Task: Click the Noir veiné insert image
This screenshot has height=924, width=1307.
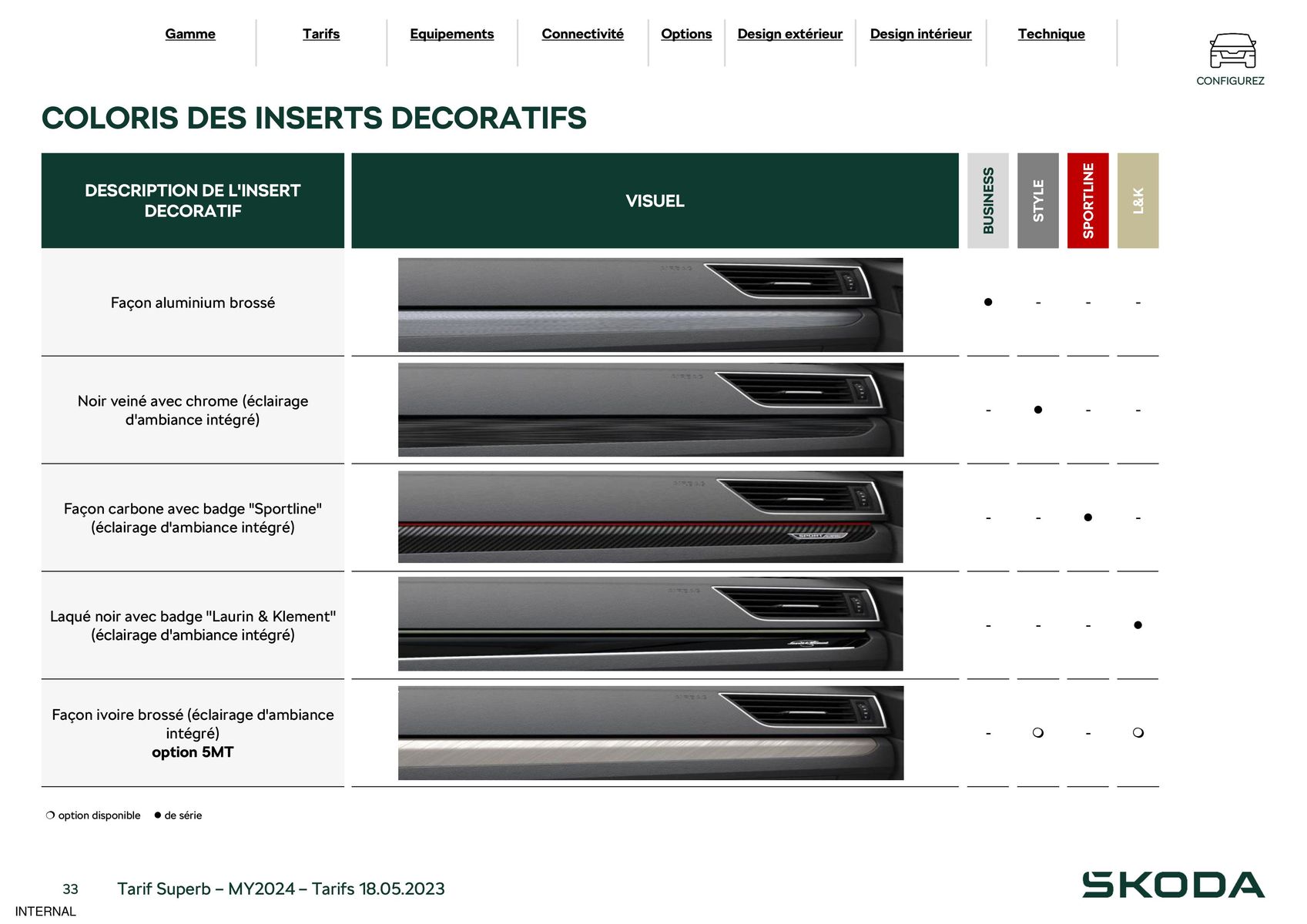Action: tap(651, 410)
